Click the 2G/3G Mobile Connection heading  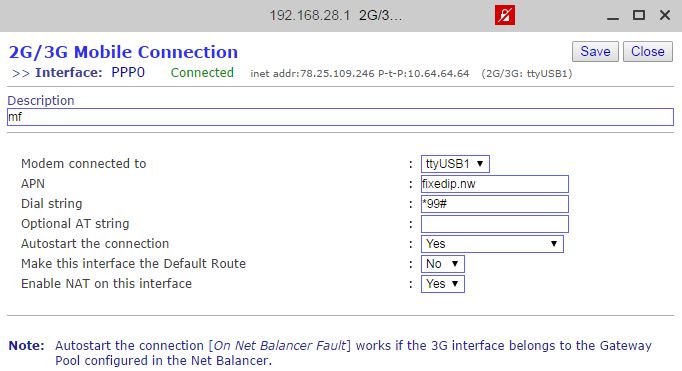point(124,52)
